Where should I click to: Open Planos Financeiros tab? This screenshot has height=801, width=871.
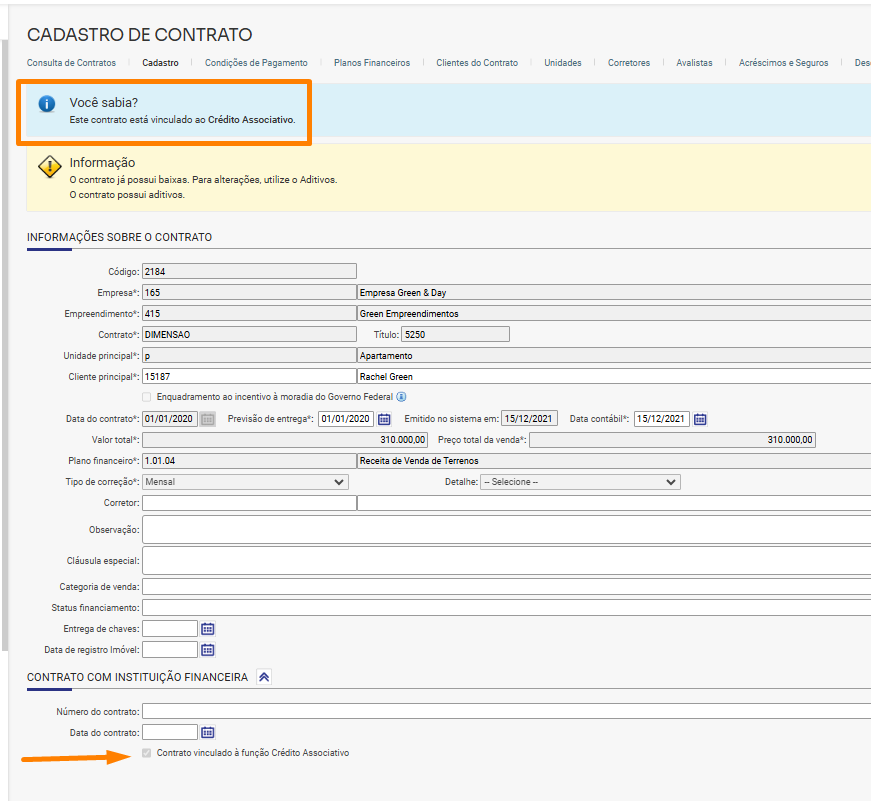[372, 63]
